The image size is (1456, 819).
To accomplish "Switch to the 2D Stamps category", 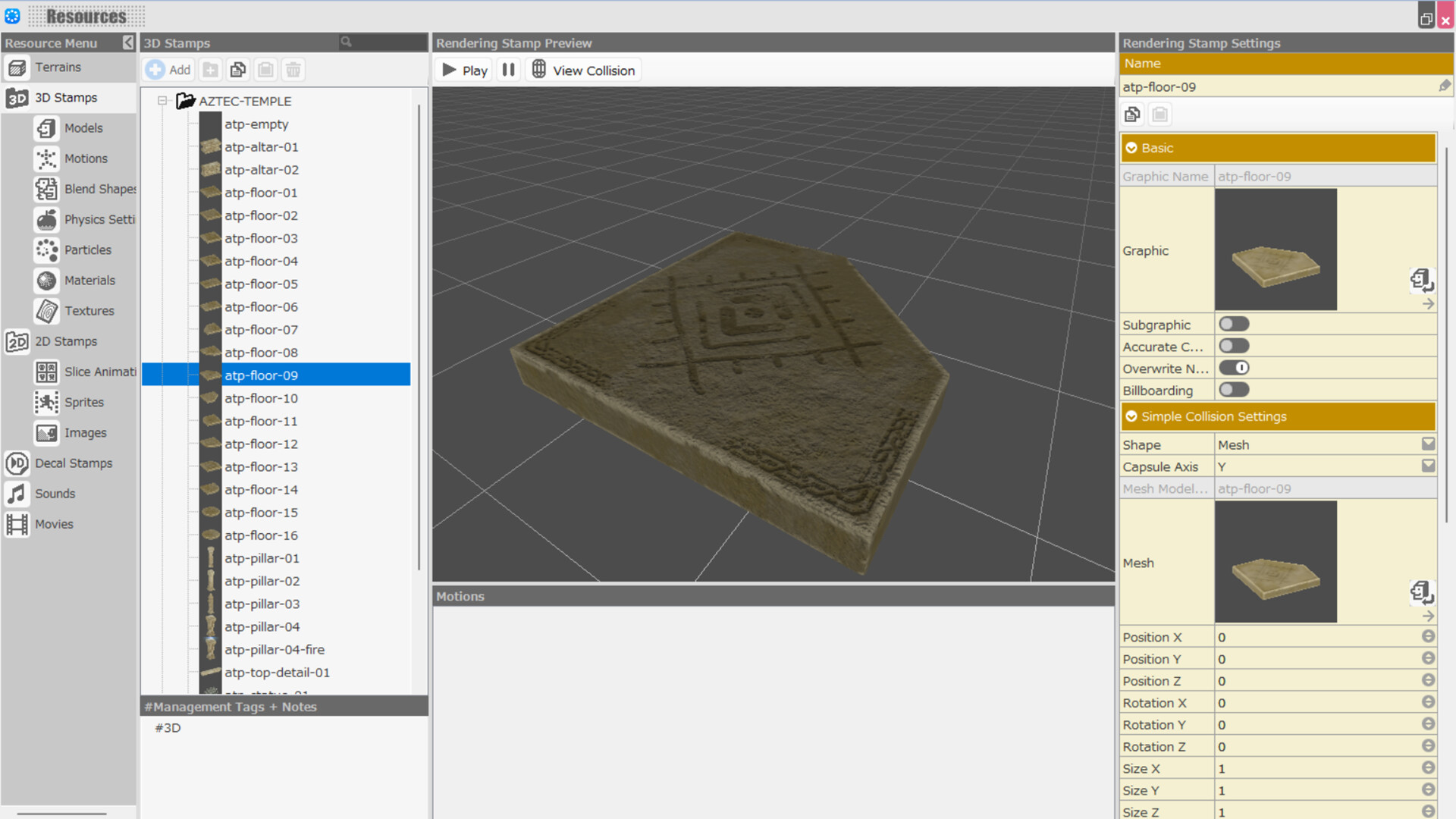I will point(65,341).
